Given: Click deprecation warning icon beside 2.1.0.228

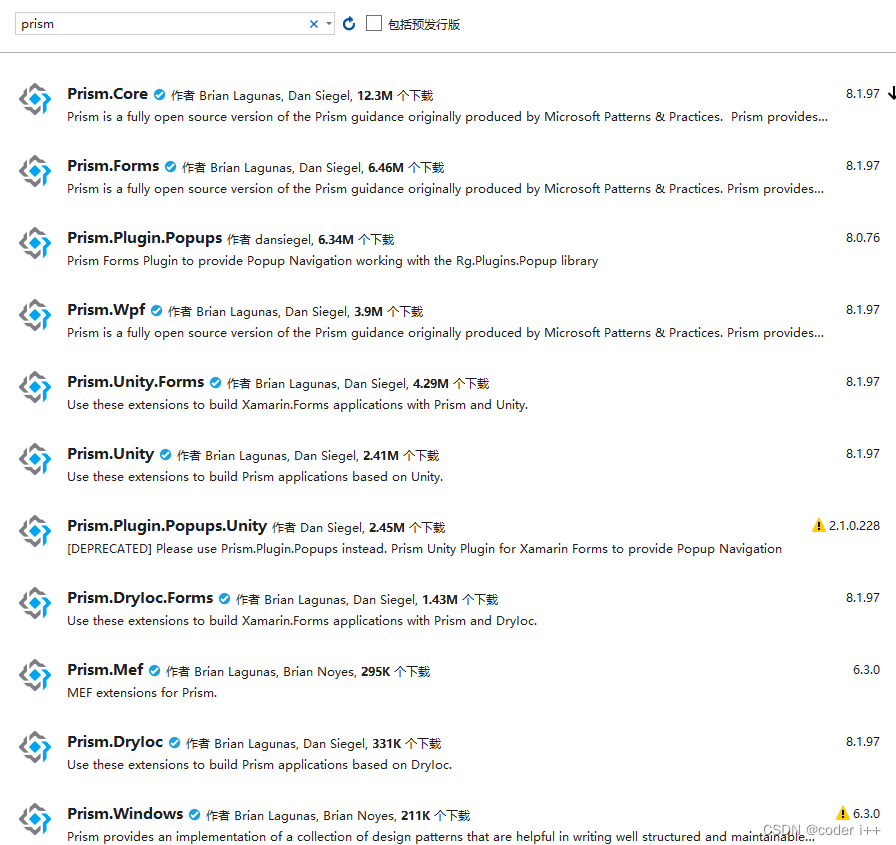Looking at the screenshot, I should [819, 525].
